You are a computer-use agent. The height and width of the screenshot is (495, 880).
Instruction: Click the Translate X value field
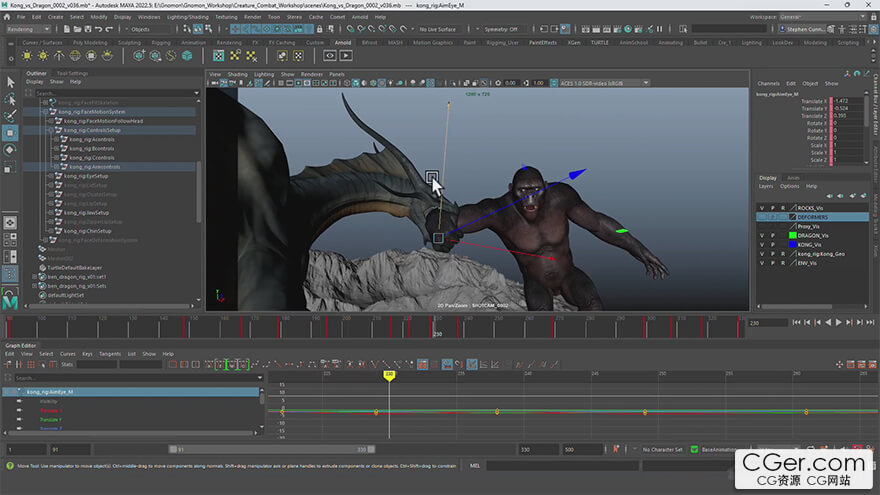(x=843, y=101)
